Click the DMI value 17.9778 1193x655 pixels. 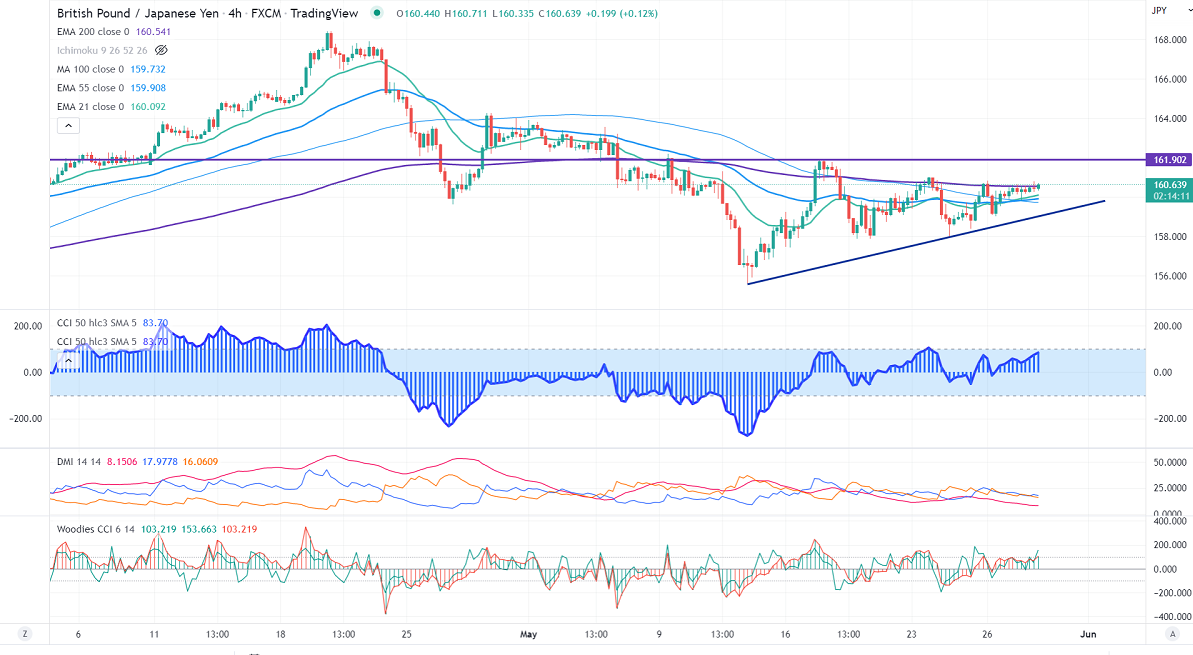click(x=161, y=462)
